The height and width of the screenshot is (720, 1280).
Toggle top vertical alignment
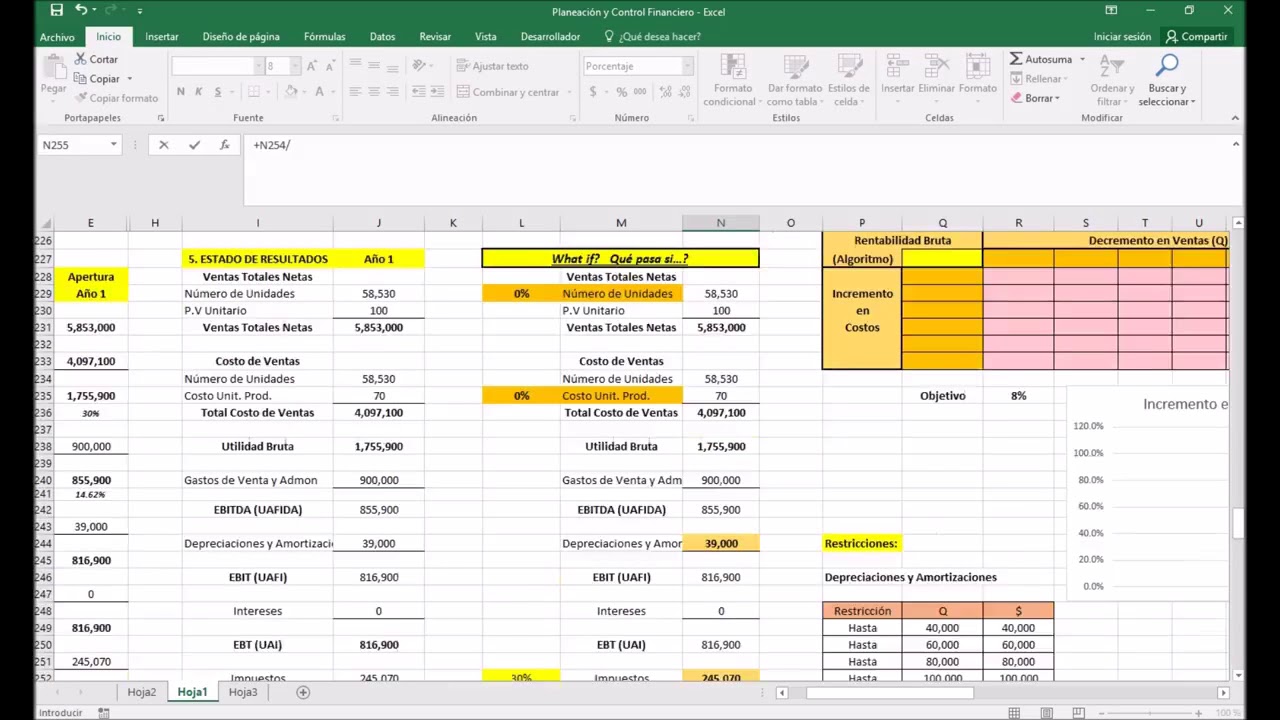355,66
